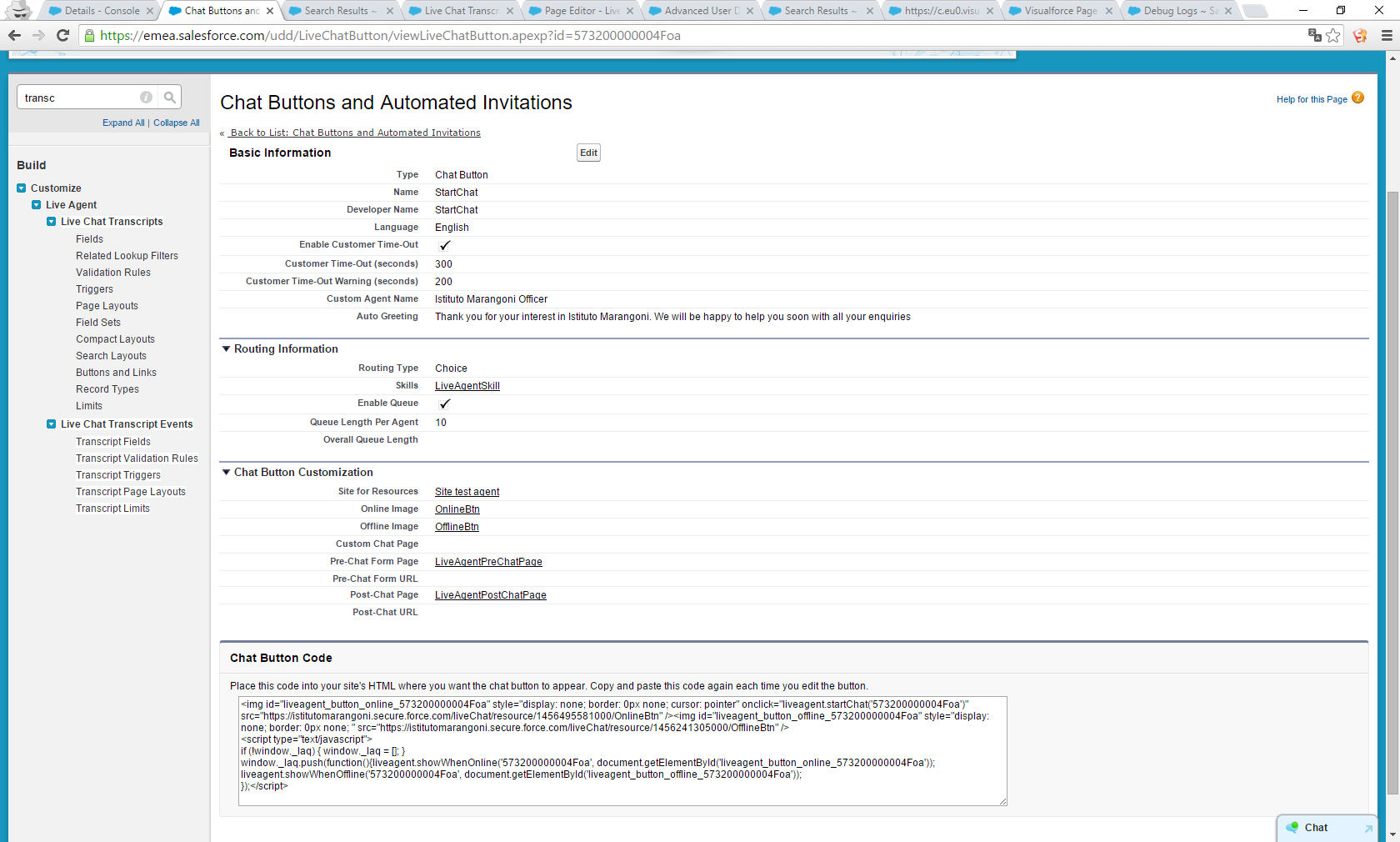Image resolution: width=1400 pixels, height=842 pixels.
Task: Click the browser back arrow
Action: pyautogui.click(x=14, y=35)
